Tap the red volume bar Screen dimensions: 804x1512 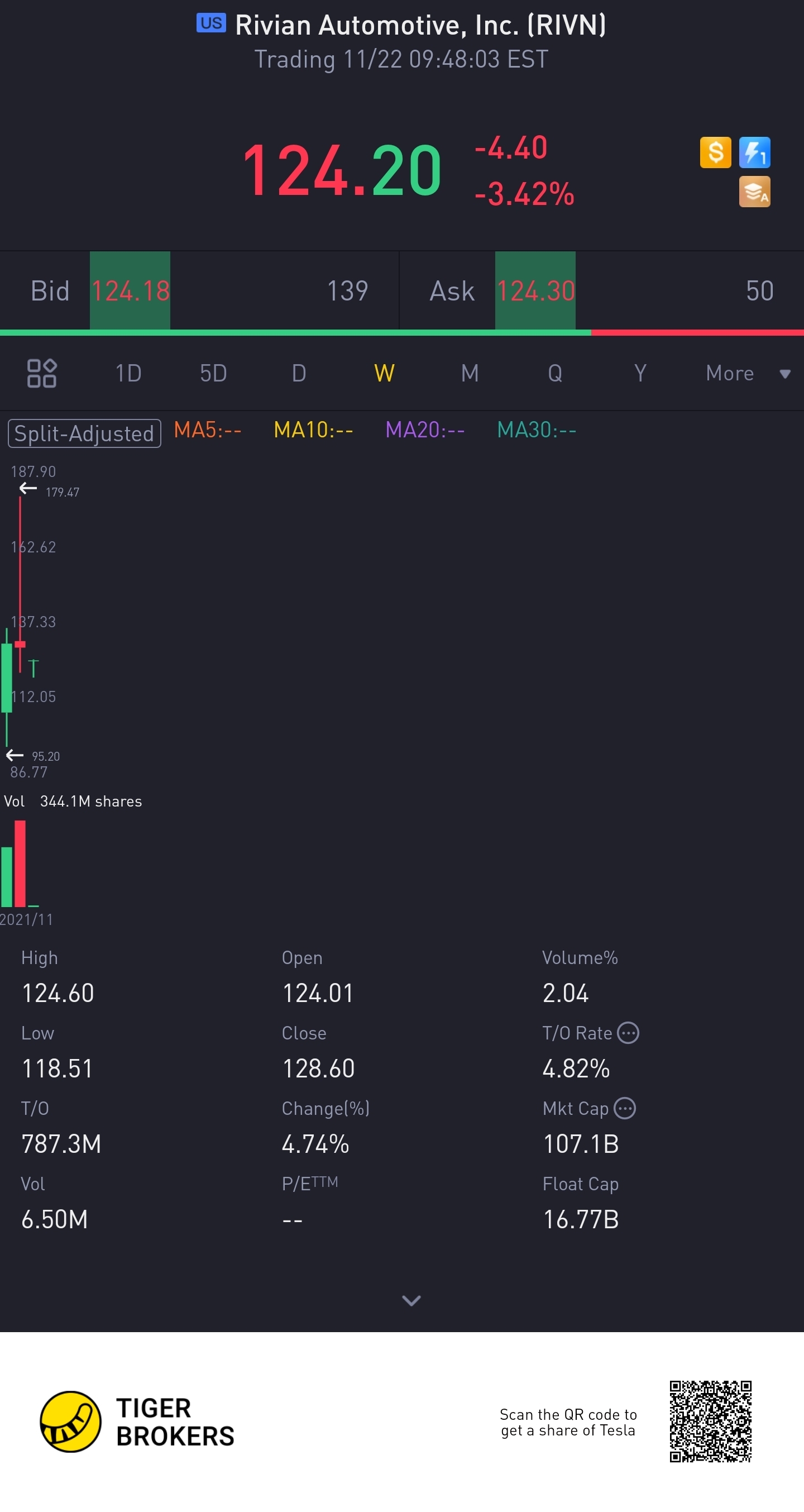click(x=20, y=864)
